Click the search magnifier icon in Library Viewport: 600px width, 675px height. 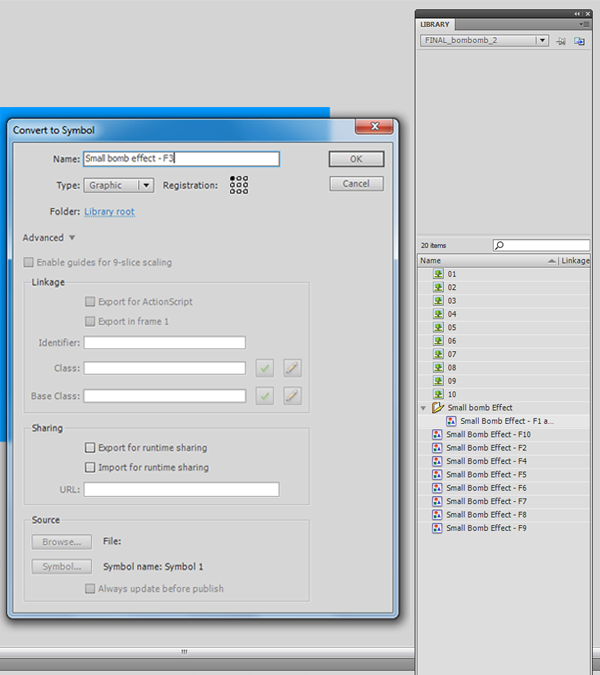tap(499, 245)
